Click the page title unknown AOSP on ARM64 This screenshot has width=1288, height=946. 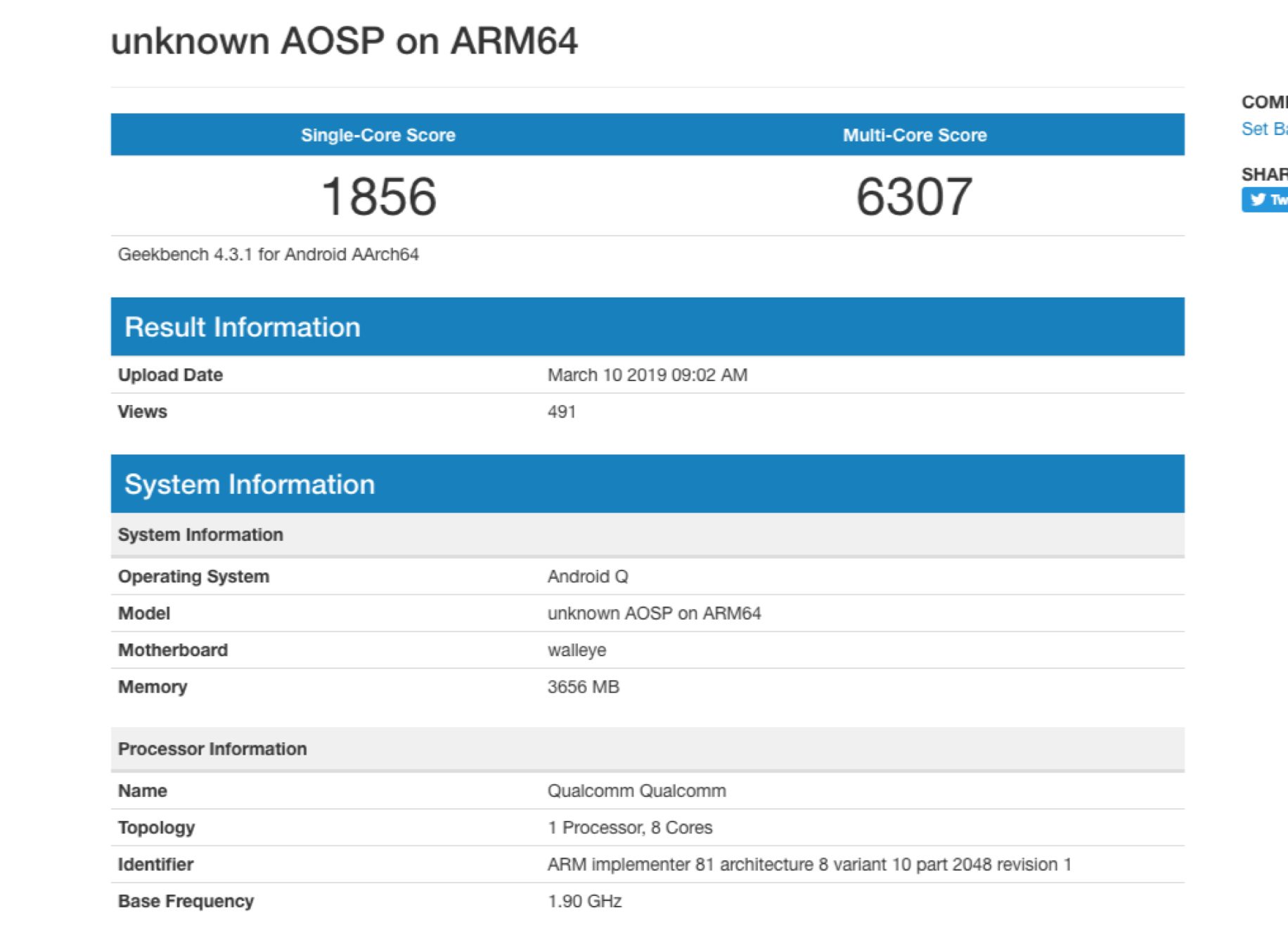click(344, 41)
